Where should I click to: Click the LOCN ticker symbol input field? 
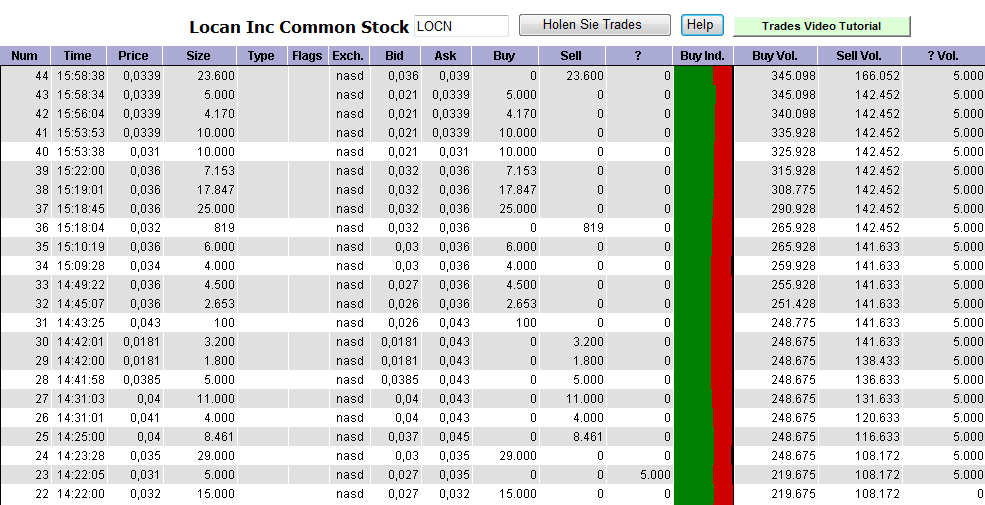pos(460,26)
